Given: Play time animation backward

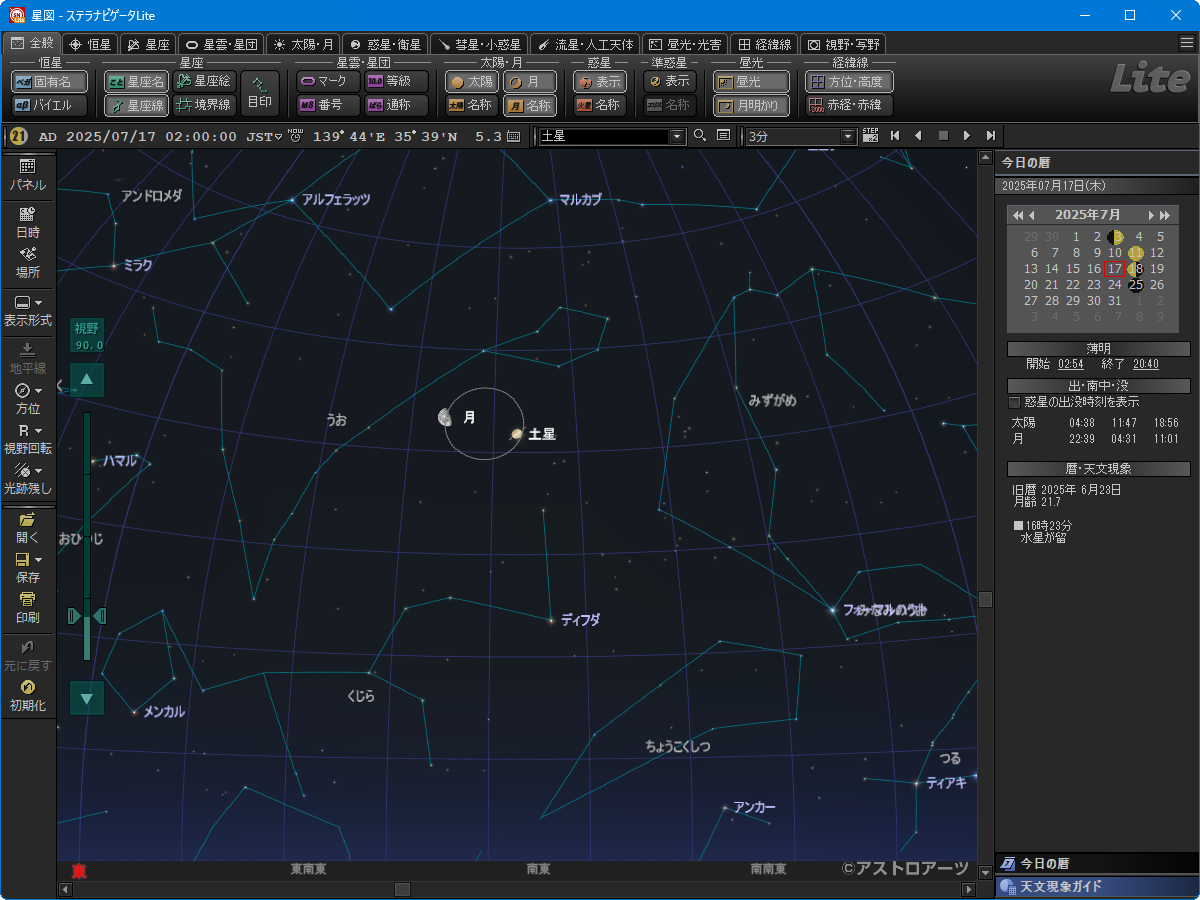Looking at the screenshot, I should point(919,136).
